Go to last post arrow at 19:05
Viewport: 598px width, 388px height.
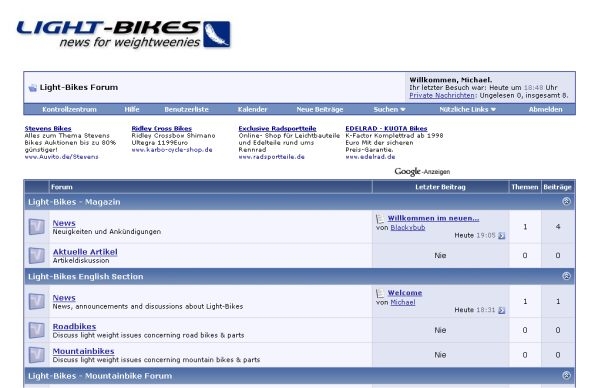click(502, 236)
